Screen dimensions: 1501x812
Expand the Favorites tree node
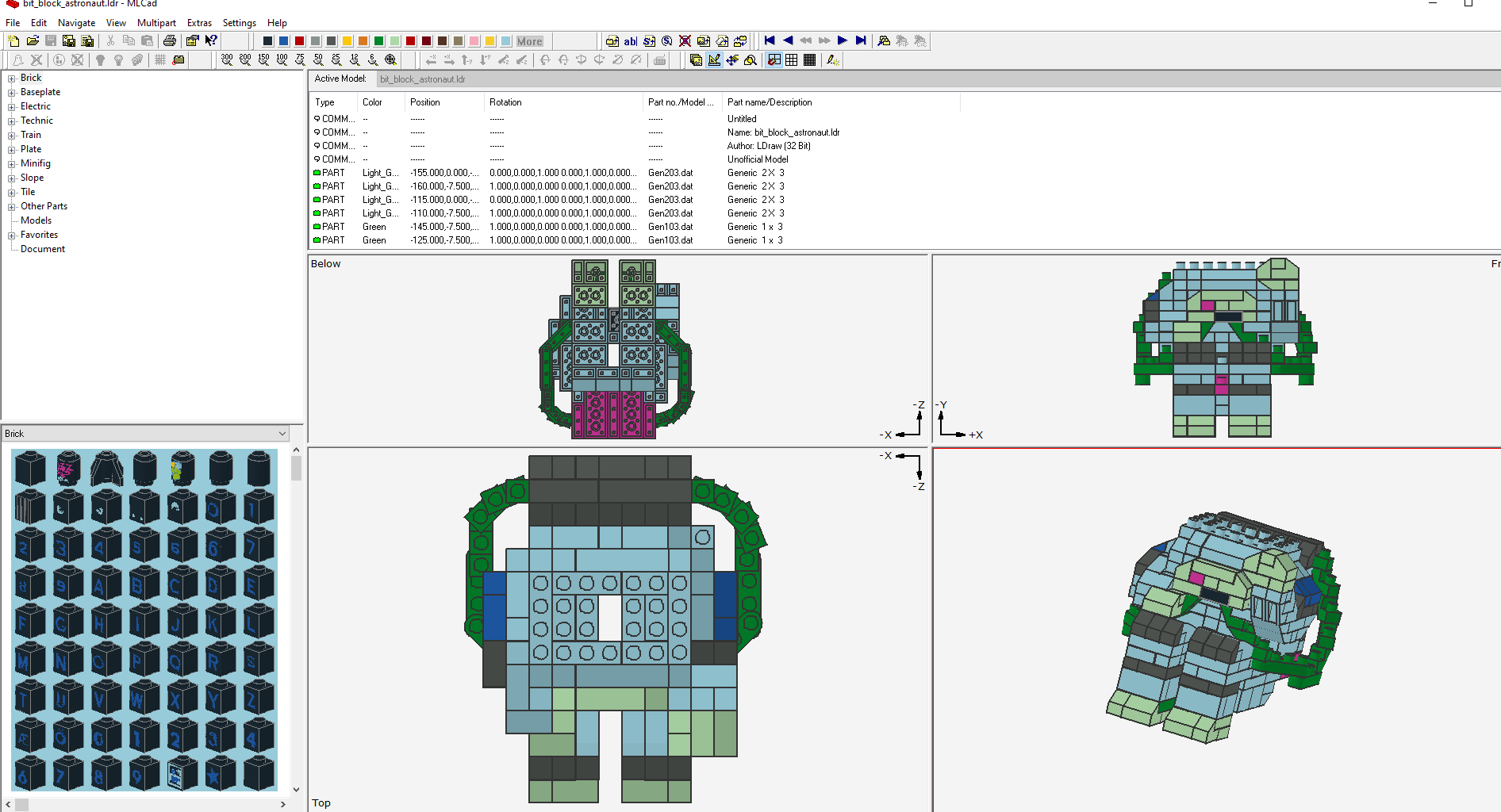[12, 236]
